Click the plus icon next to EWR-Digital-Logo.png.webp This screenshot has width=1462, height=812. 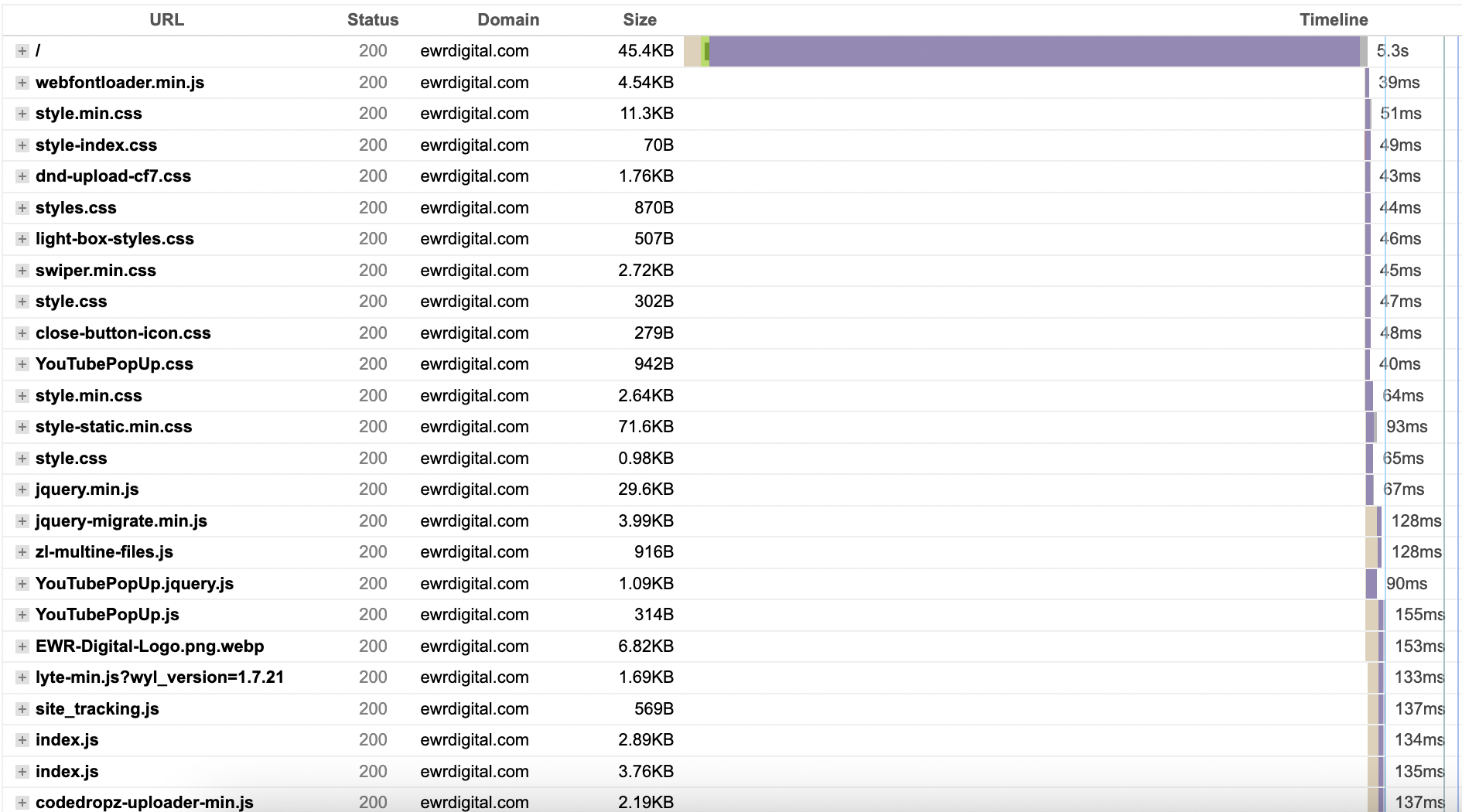[22, 647]
